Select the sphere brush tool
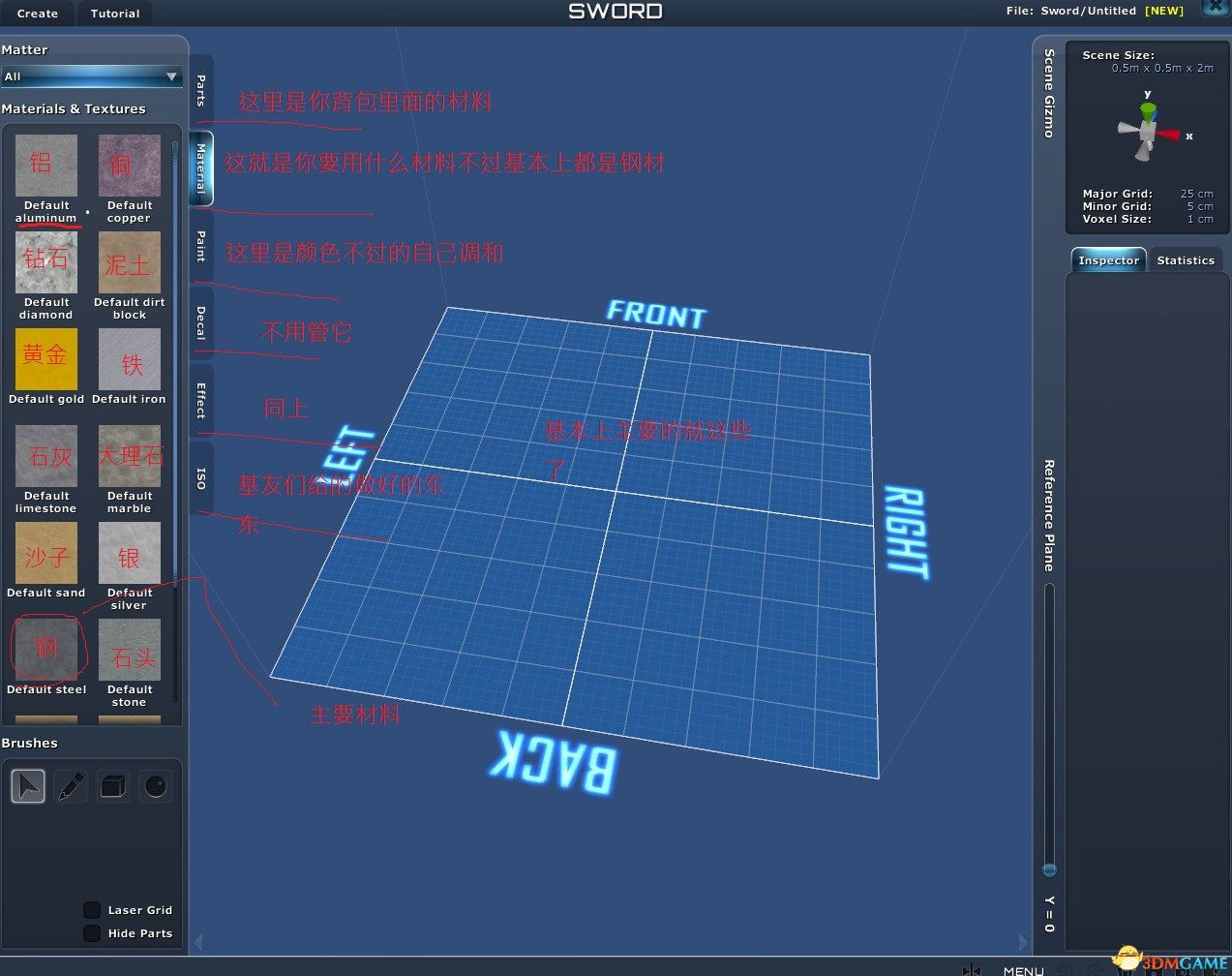The width and height of the screenshot is (1232, 976). [x=156, y=785]
